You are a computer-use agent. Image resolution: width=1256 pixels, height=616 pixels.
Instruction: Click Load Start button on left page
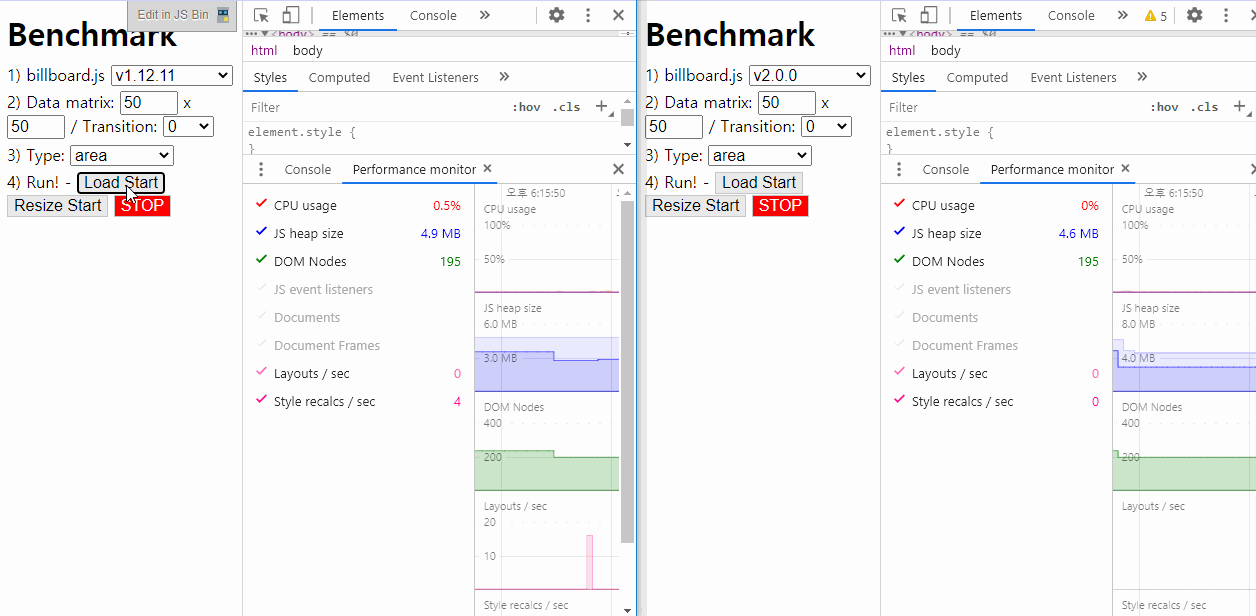click(x=121, y=182)
